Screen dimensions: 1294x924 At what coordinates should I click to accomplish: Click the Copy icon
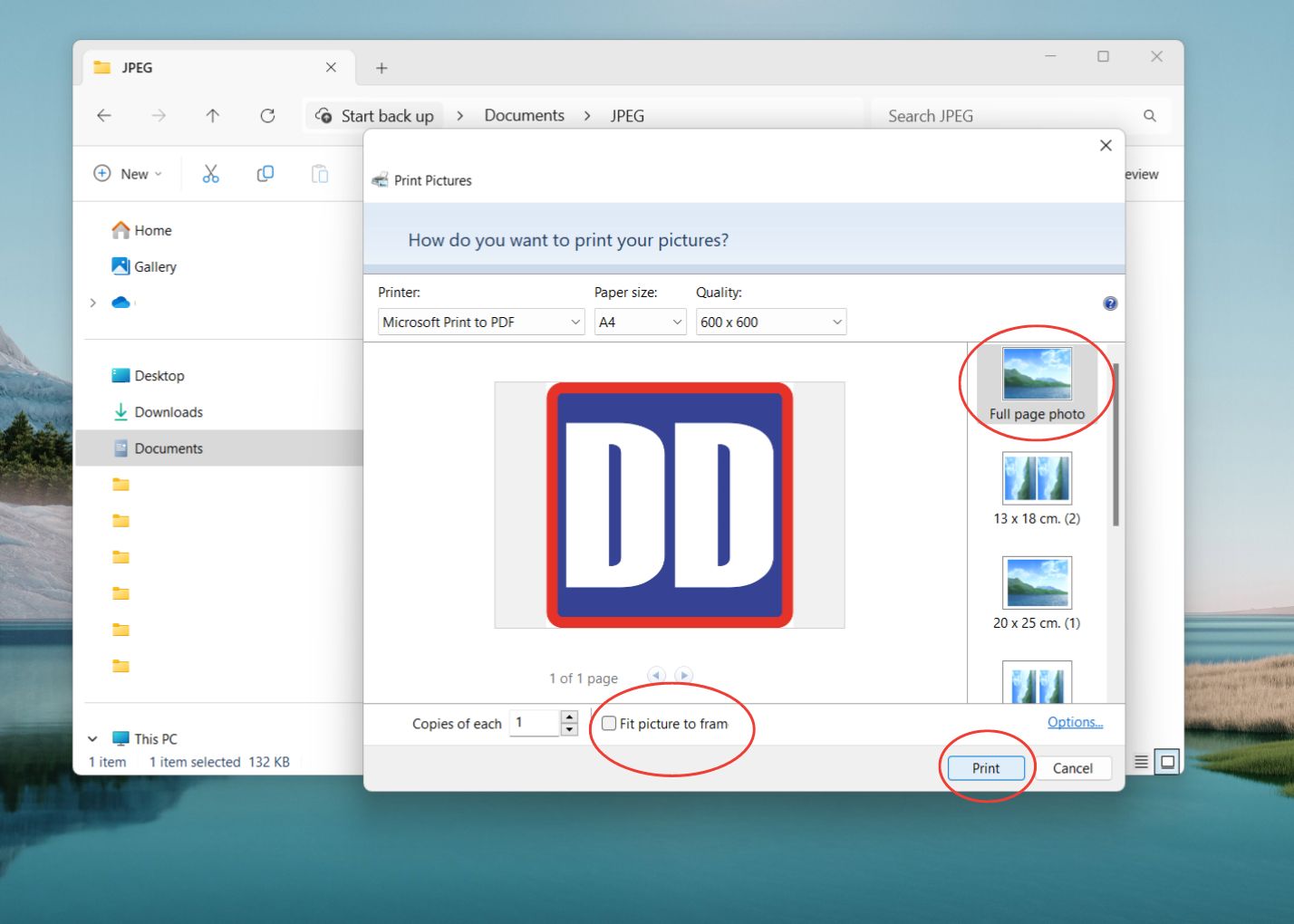point(266,174)
